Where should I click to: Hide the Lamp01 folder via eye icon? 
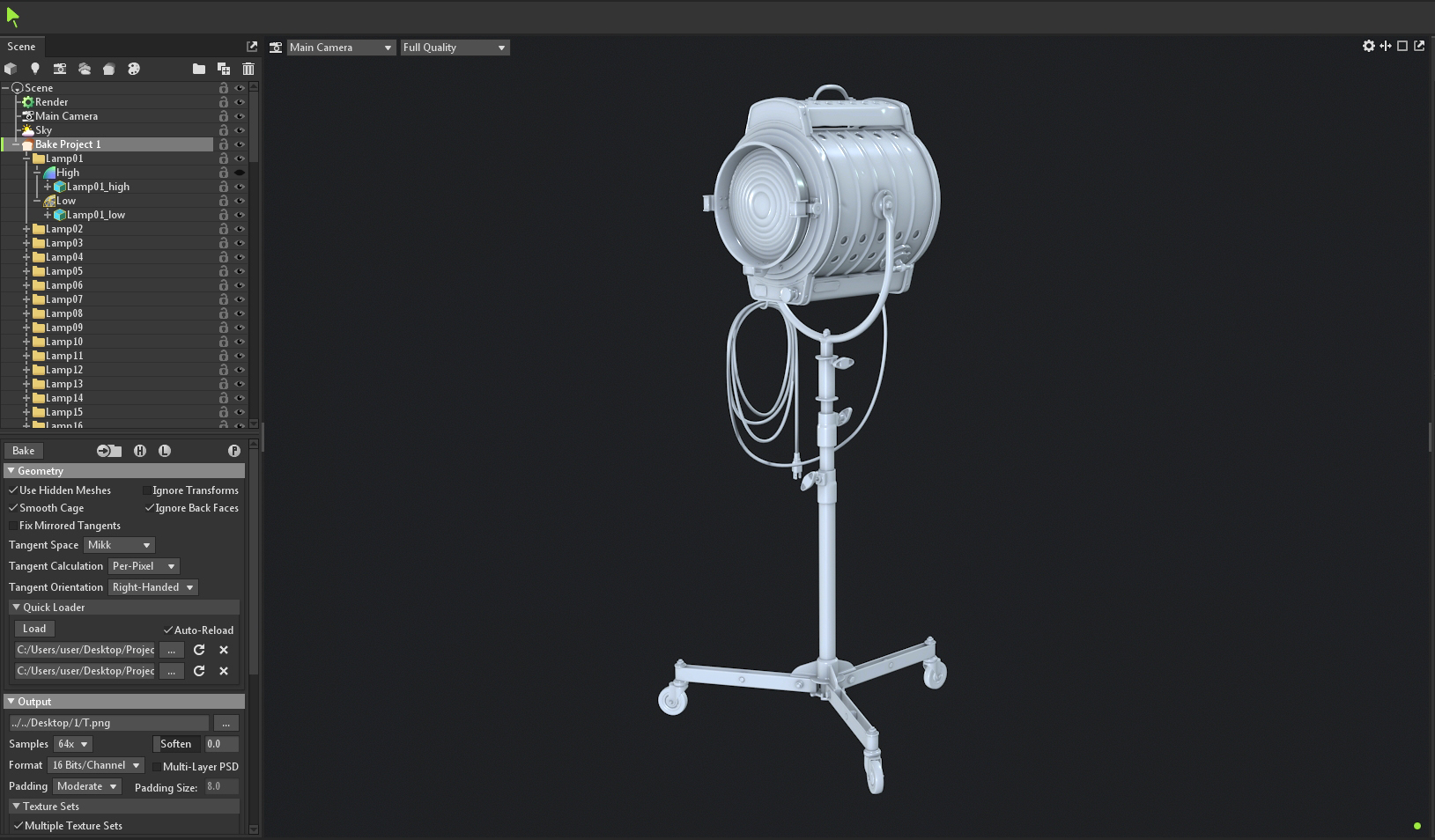pyautogui.click(x=240, y=158)
